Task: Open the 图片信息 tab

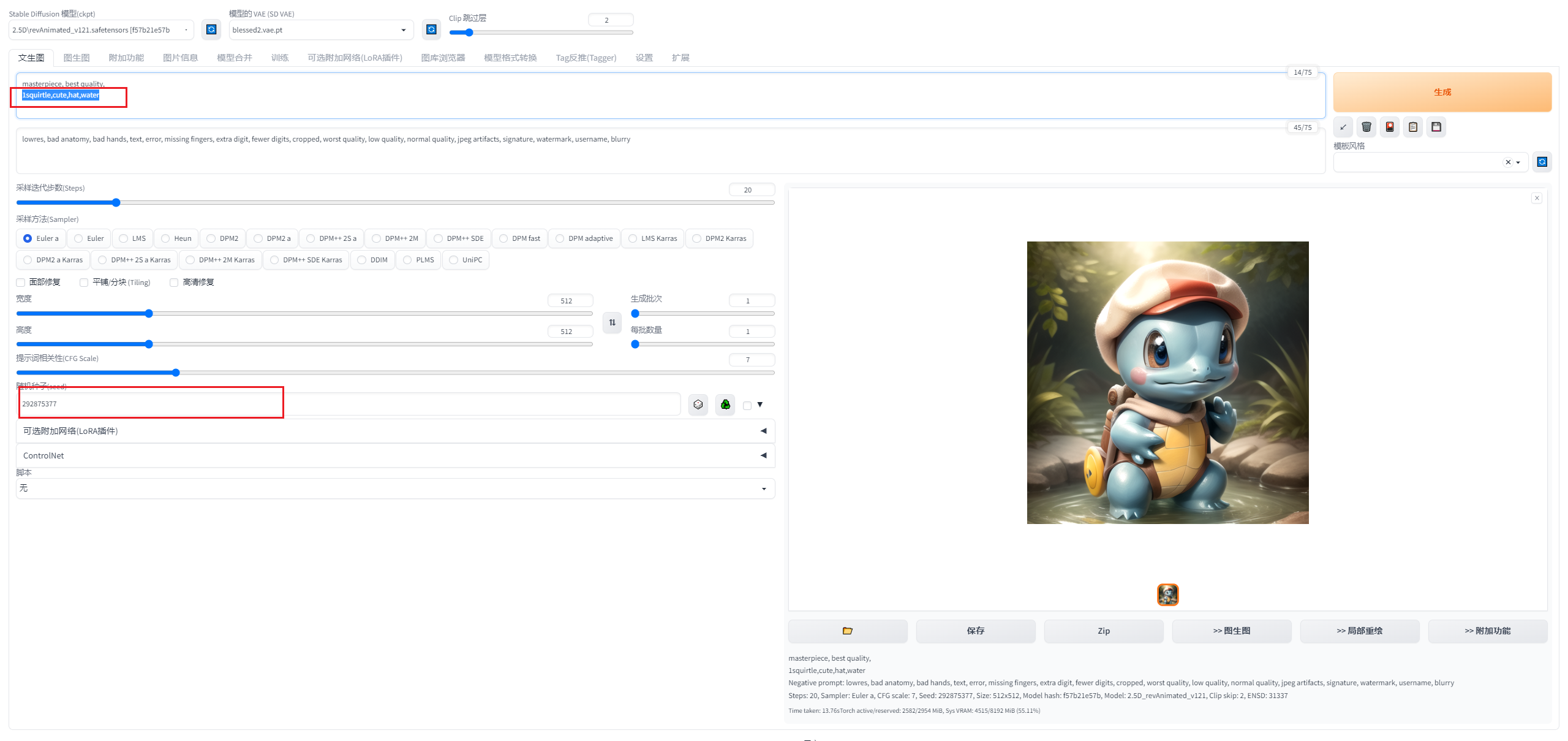Action: (x=180, y=58)
